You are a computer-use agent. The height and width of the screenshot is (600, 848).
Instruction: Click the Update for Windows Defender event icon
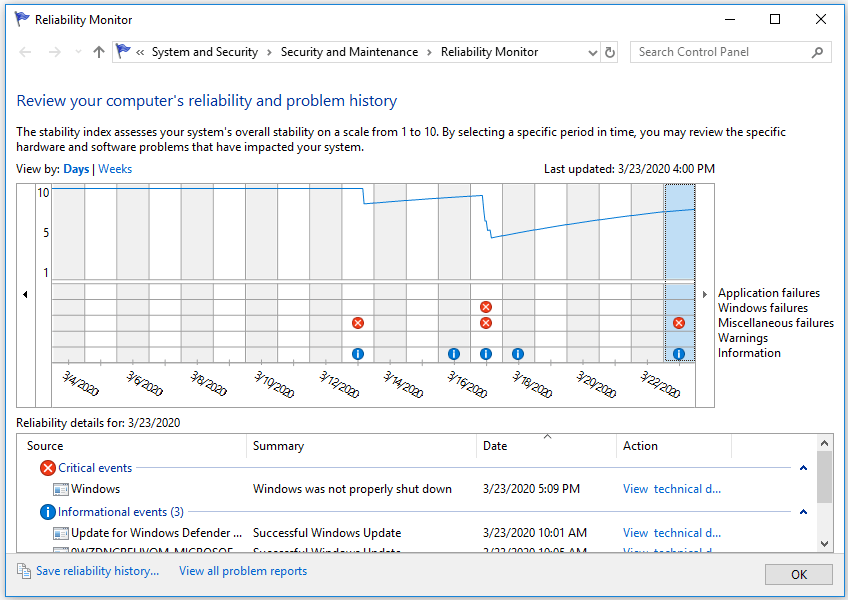tap(59, 532)
